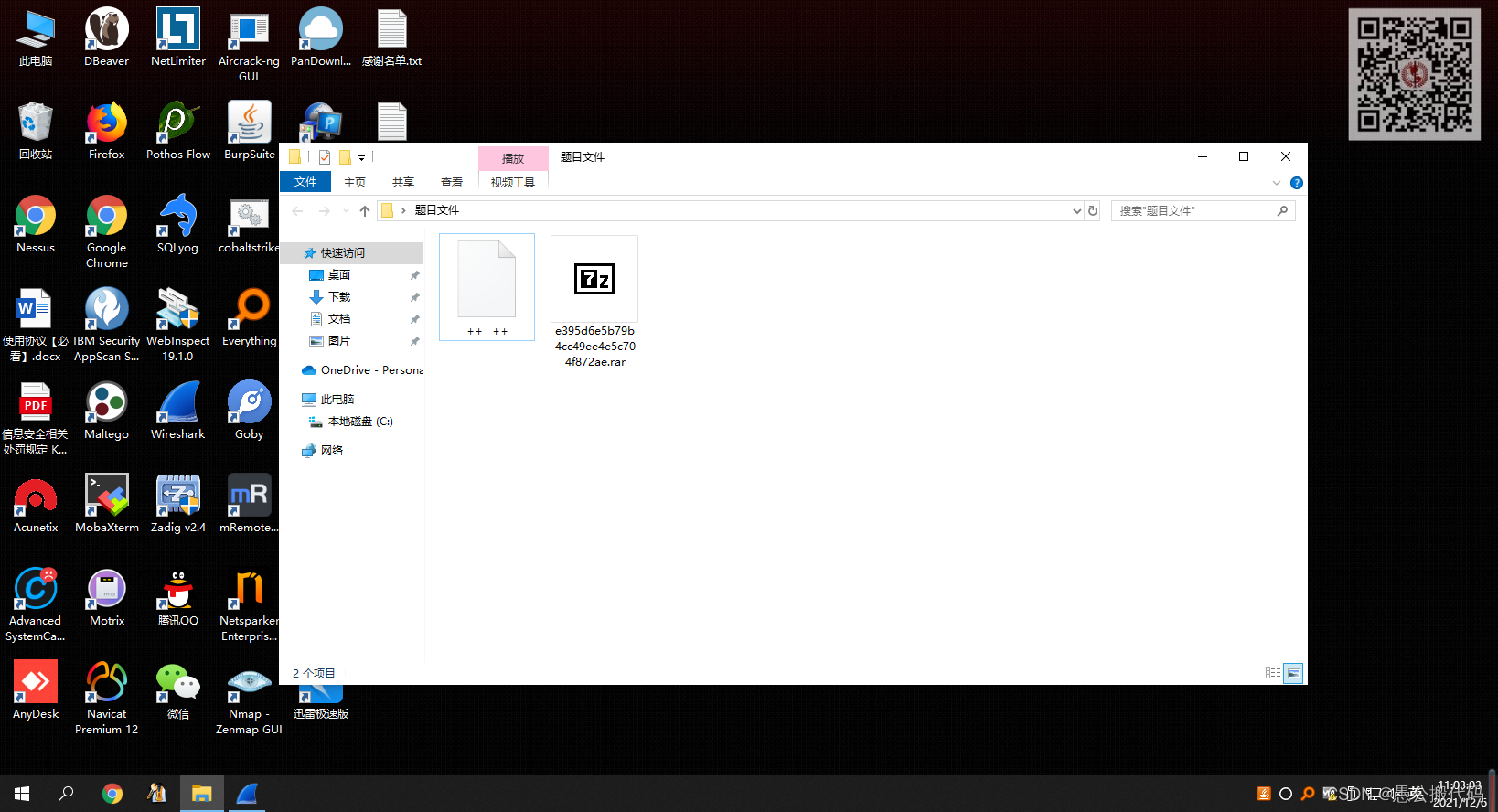
Task: Switch to details view layout
Action: click(x=1272, y=673)
